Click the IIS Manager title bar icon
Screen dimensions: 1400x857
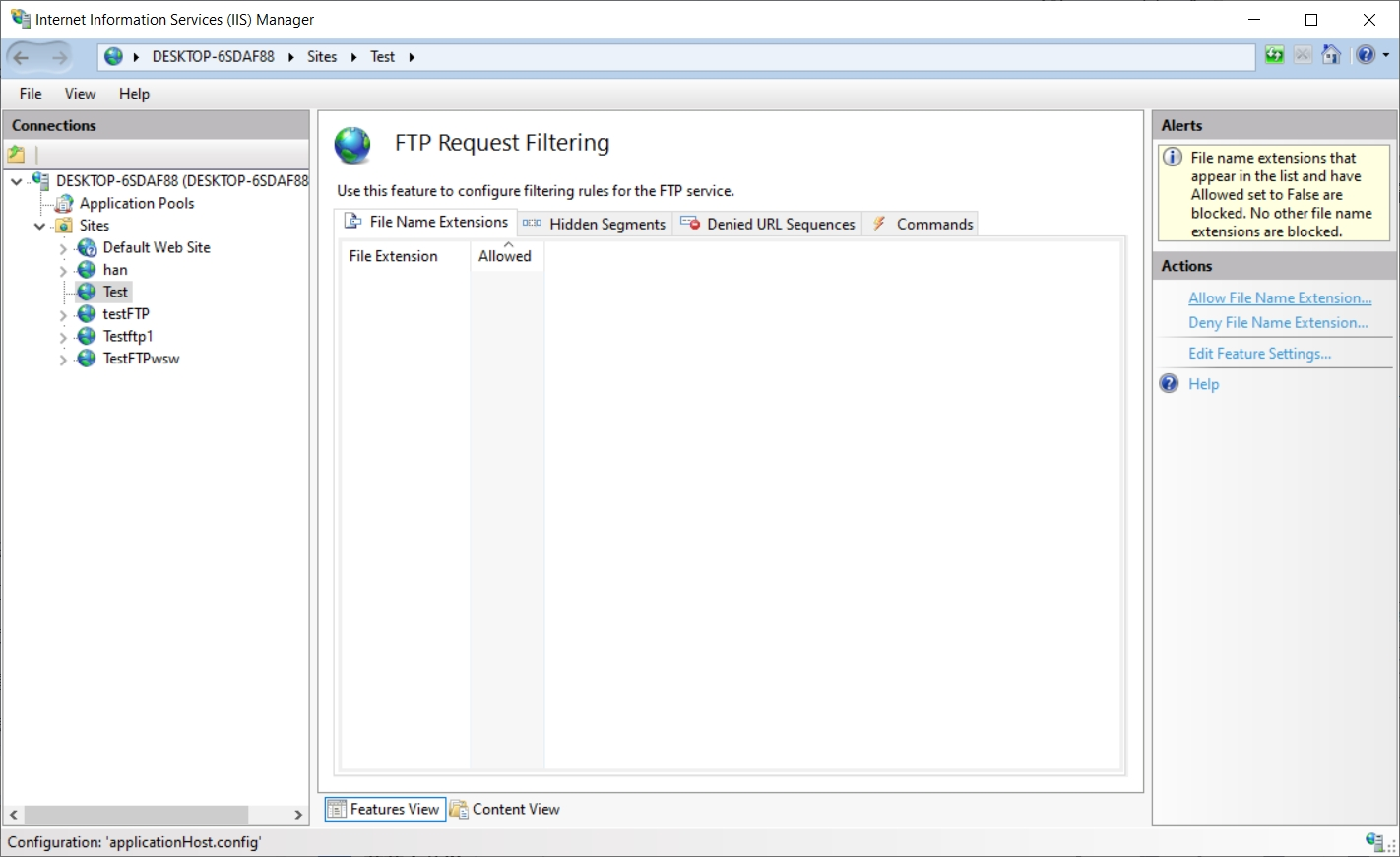[20, 19]
